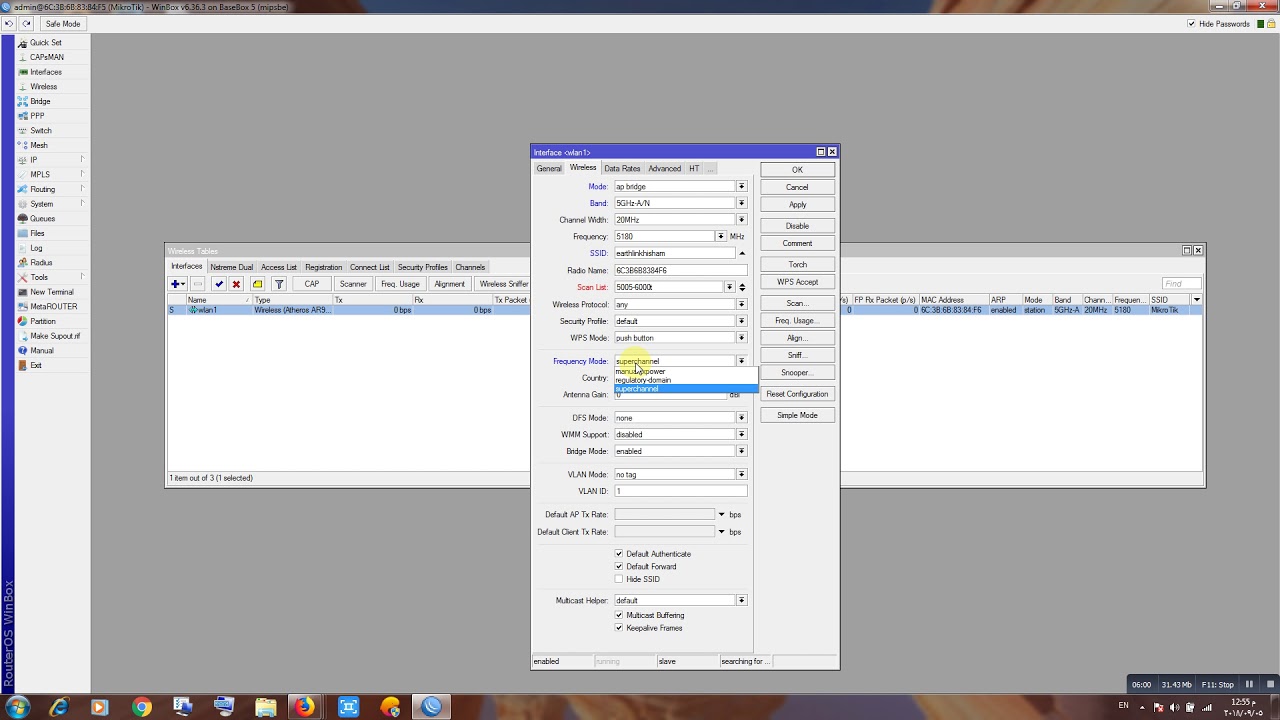Open the Mesh section
The width and height of the screenshot is (1280, 720).
point(38,145)
